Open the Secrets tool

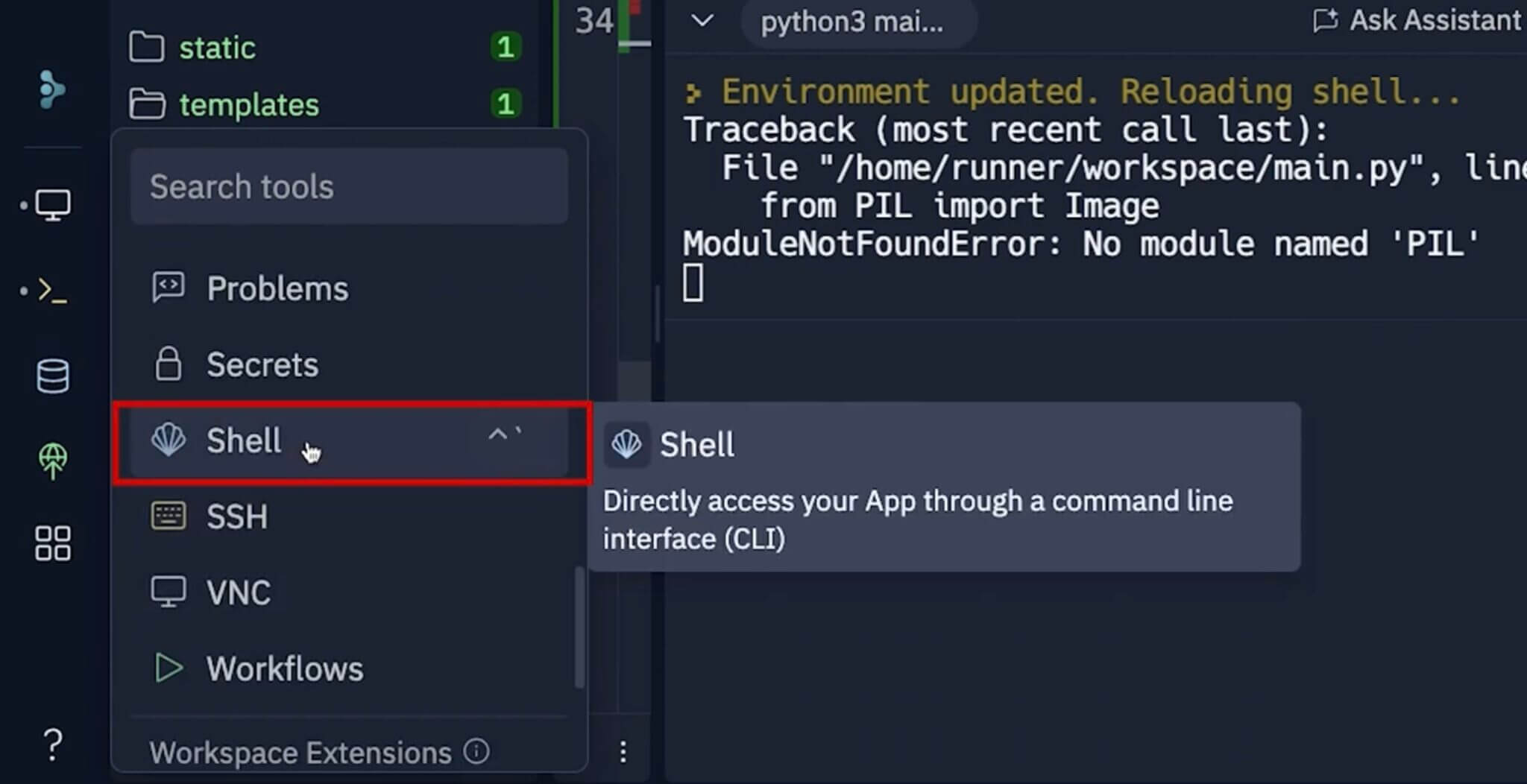[349, 364]
